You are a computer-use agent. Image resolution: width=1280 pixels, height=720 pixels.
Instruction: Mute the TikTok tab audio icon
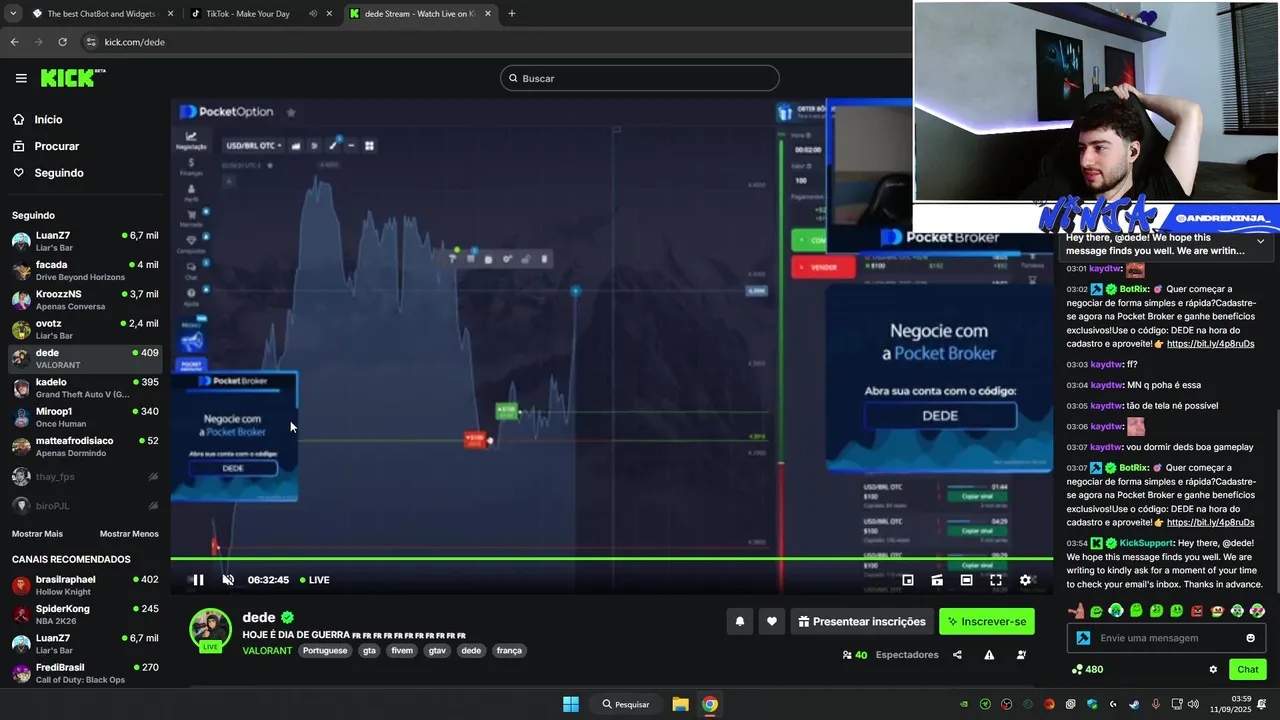(x=313, y=14)
